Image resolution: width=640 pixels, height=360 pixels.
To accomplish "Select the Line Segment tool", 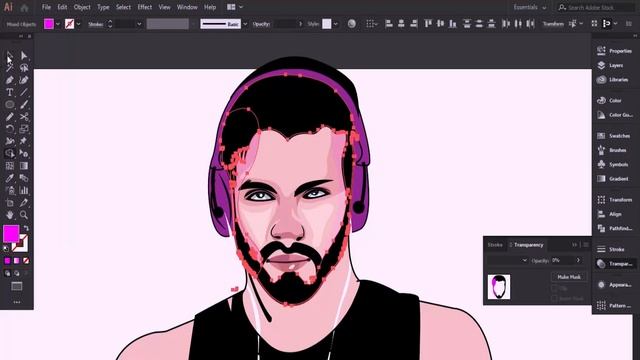I will point(24,92).
